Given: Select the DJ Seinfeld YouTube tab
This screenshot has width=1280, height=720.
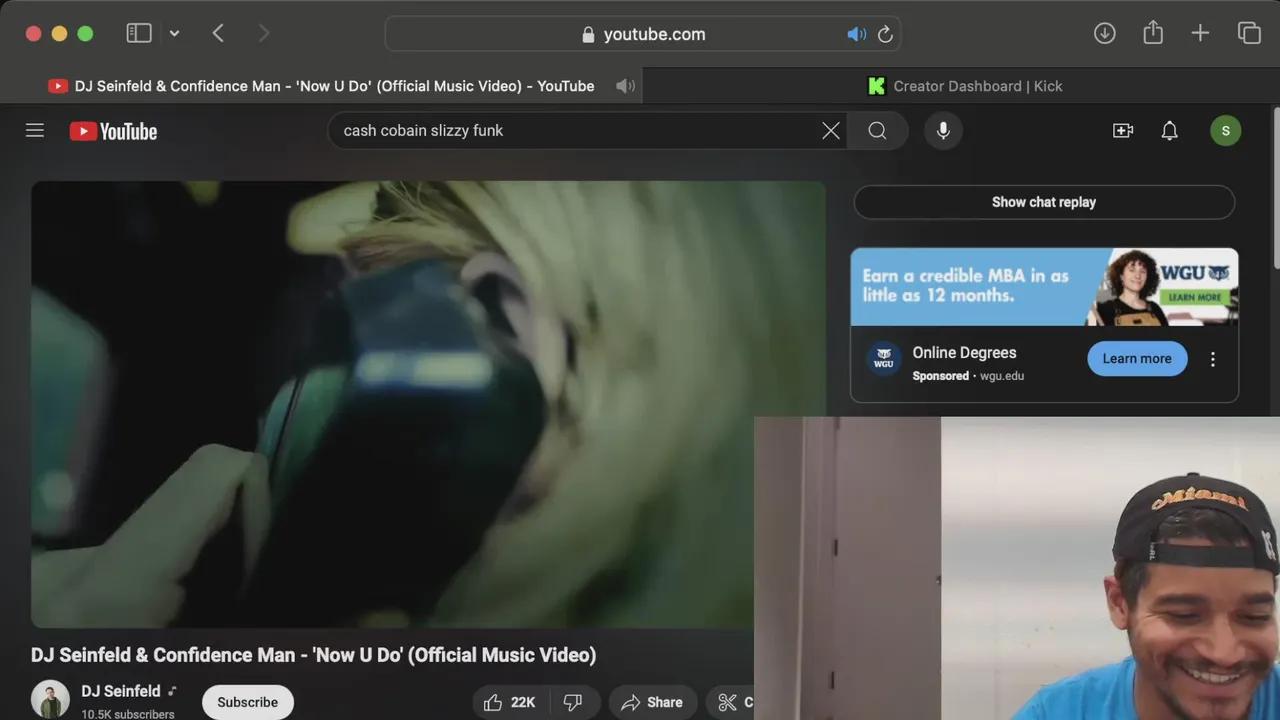Looking at the screenshot, I should tap(321, 86).
